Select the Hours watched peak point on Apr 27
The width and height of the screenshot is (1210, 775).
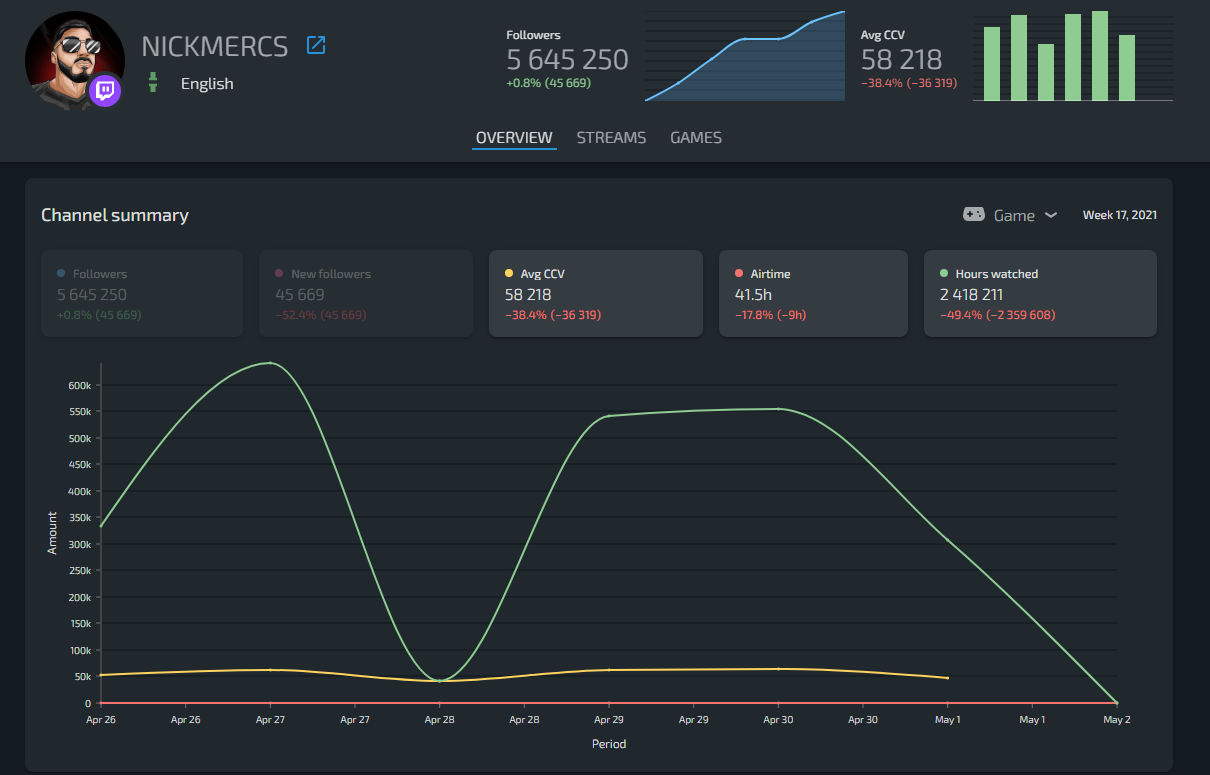point(270,363)
